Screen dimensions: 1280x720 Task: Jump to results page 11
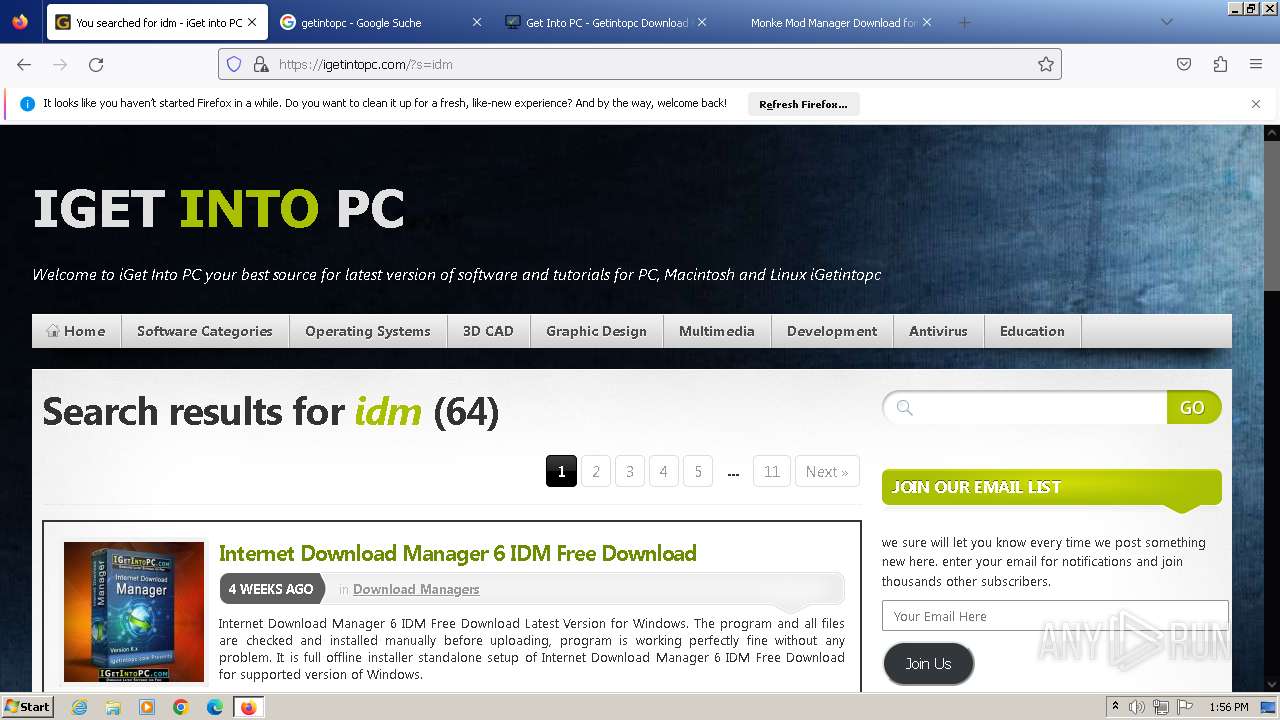(772, 471)
